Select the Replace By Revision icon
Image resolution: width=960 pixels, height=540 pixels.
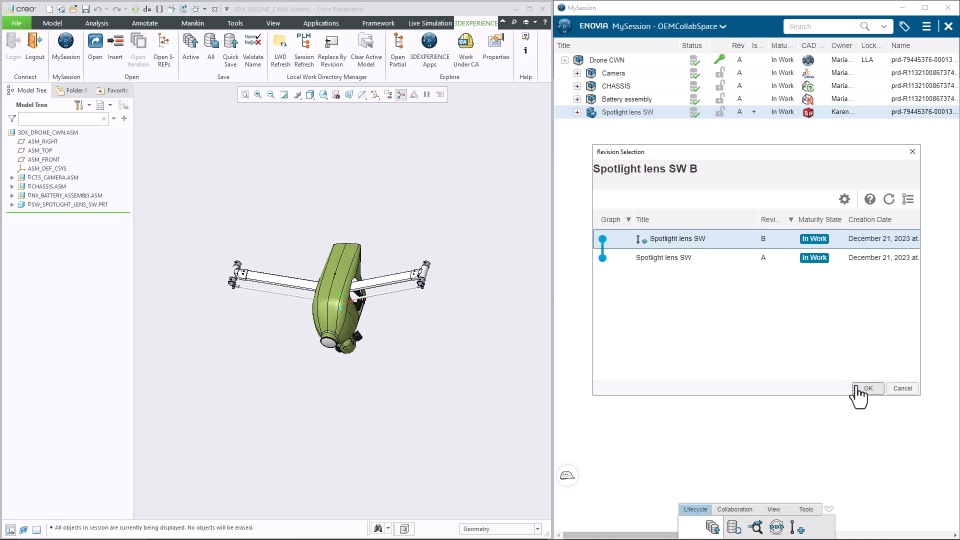click(x=332, y=50)
